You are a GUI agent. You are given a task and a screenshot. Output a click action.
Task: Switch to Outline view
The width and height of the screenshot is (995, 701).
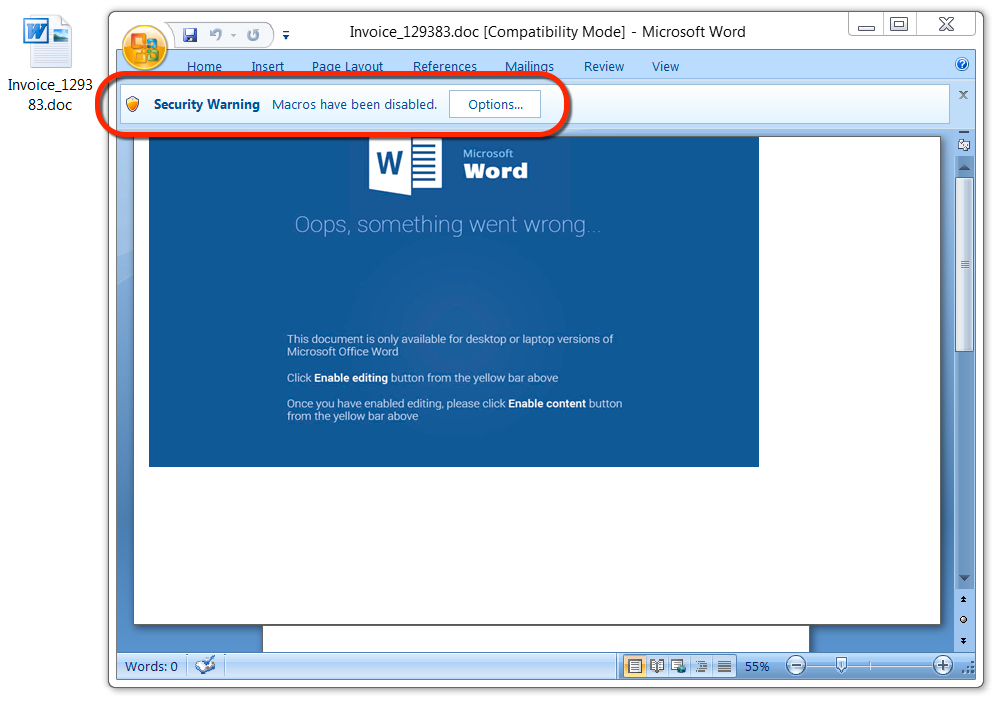point(701,666)
